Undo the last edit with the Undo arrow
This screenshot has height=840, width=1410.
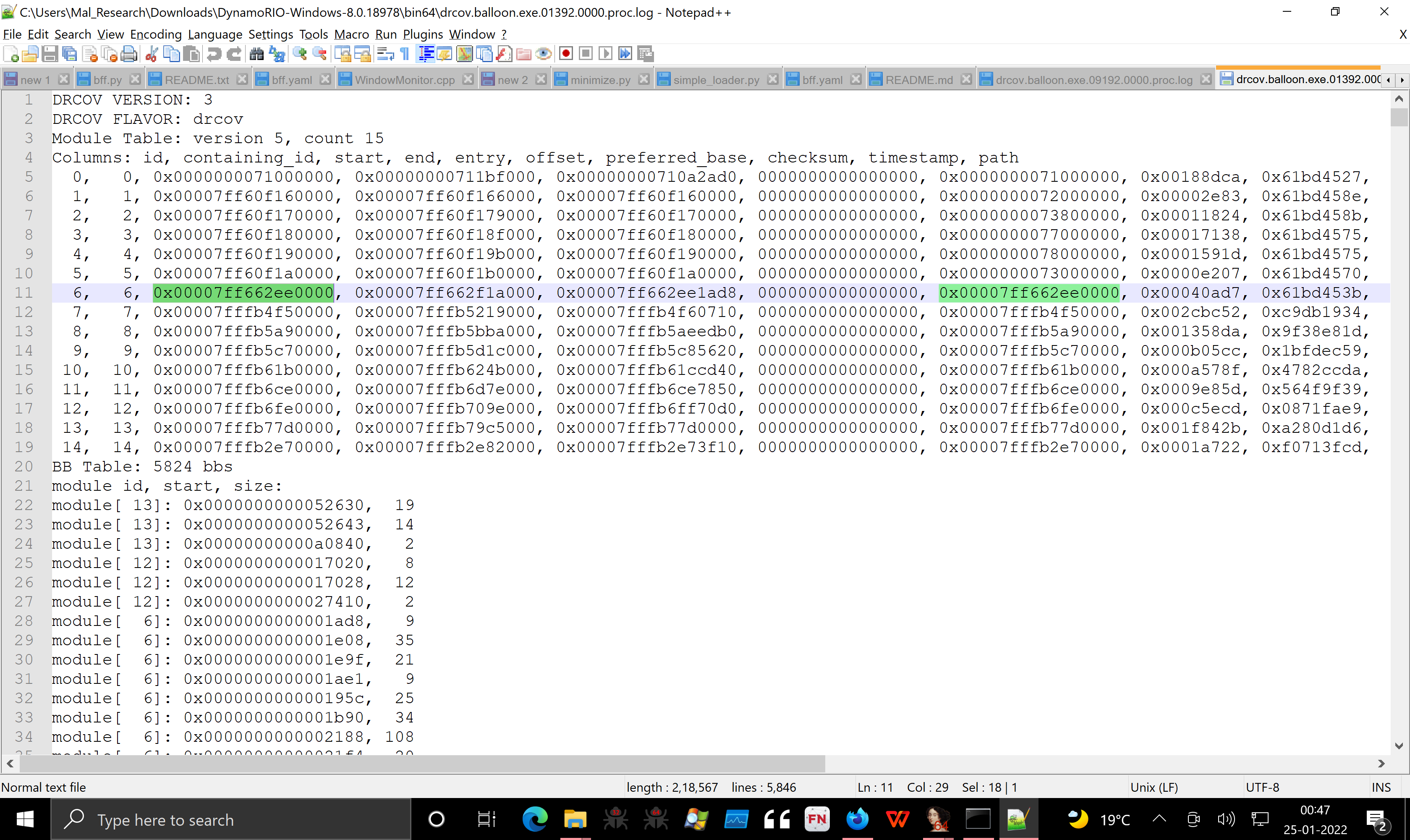tap(215, 54)
